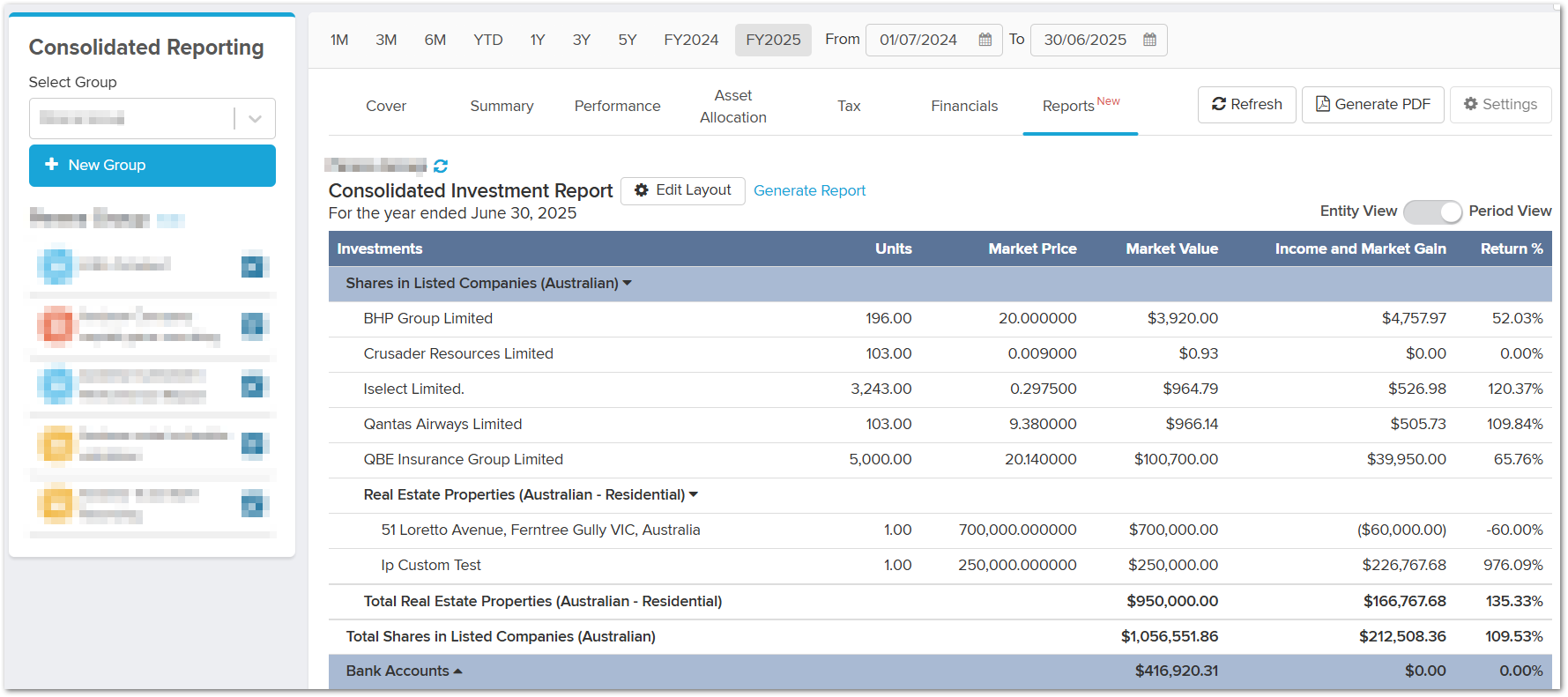Click the Market Value column header
1568x697 pixels.
pyautogui.click(x=1171, y=248)
